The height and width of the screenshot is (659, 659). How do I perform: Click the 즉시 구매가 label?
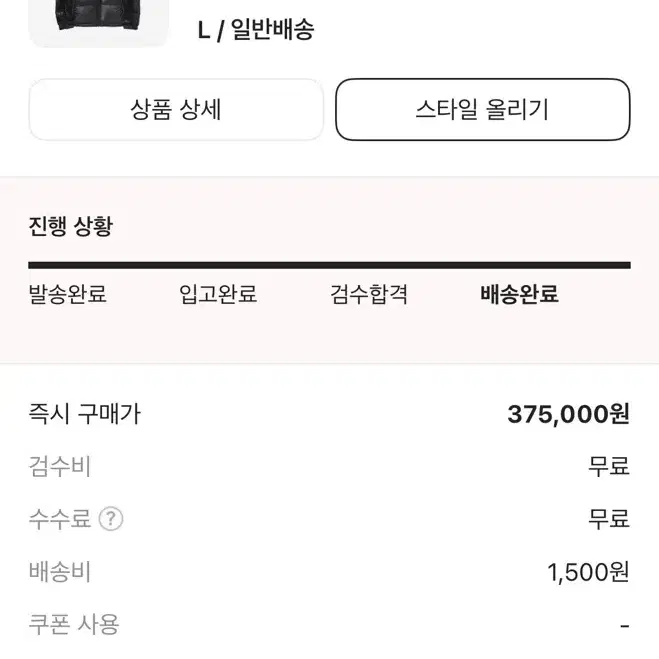pos(85,414)
